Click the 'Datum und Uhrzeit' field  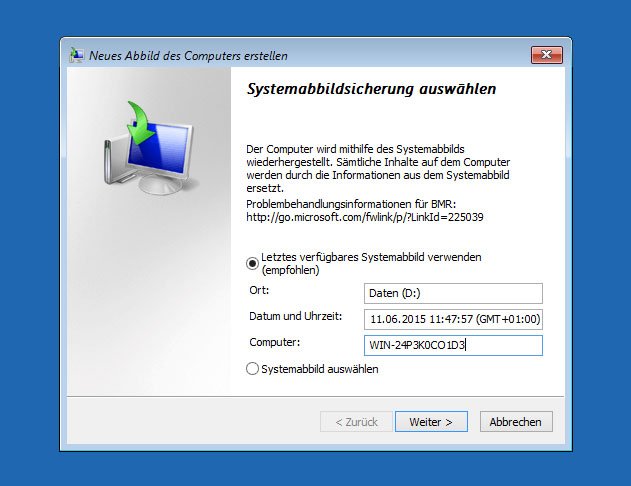point(453,319)
